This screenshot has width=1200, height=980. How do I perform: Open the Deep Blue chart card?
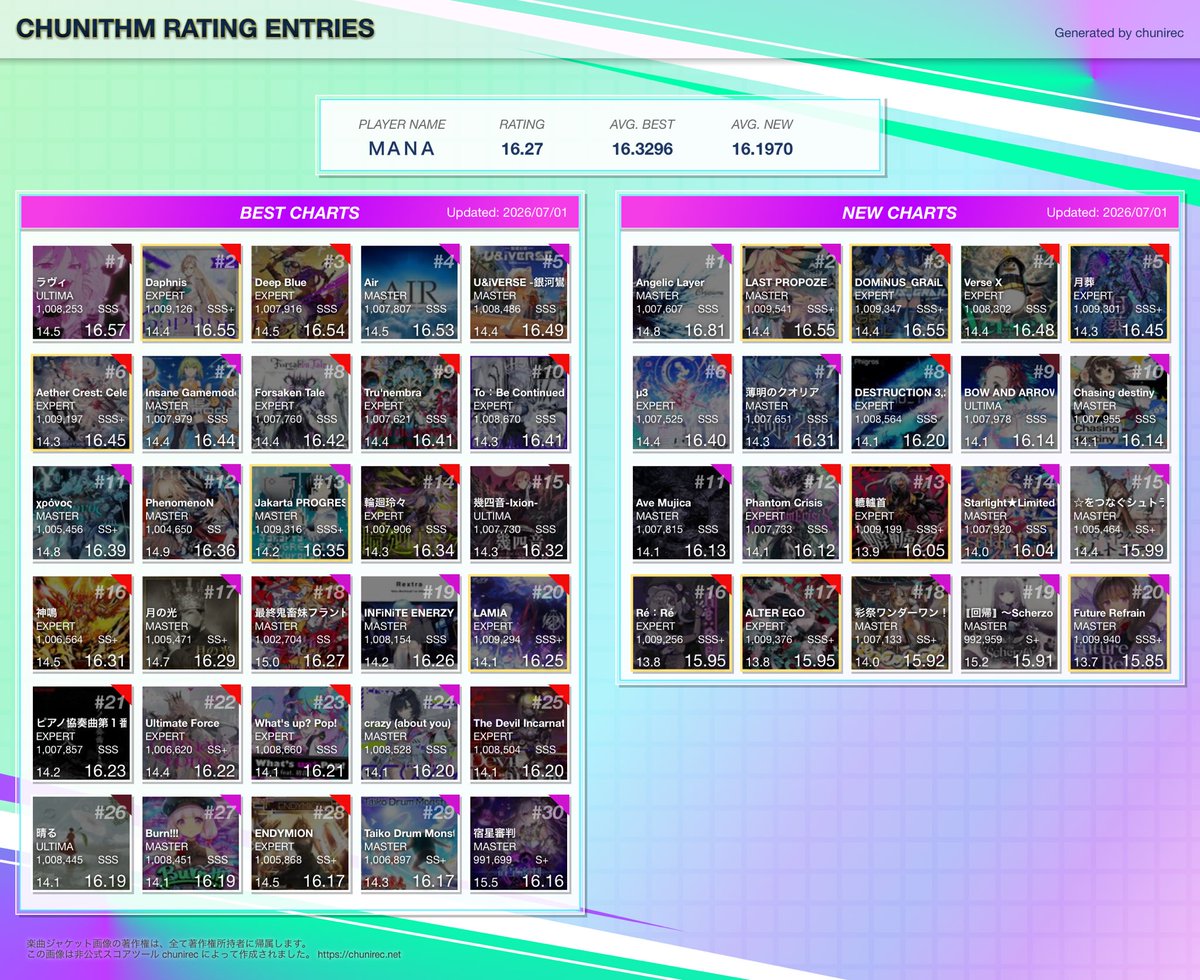coord(301,292)
